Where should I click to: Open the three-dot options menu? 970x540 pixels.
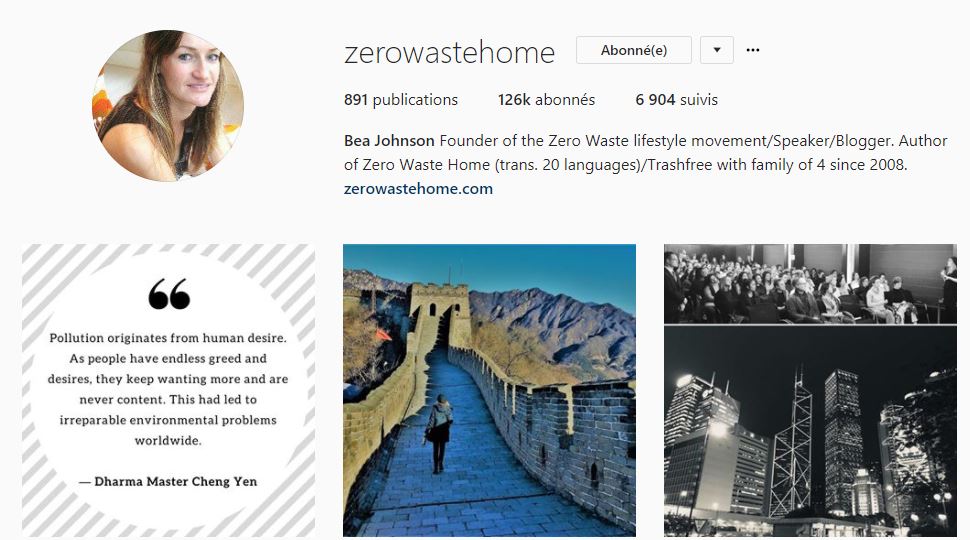click(752, 50)
